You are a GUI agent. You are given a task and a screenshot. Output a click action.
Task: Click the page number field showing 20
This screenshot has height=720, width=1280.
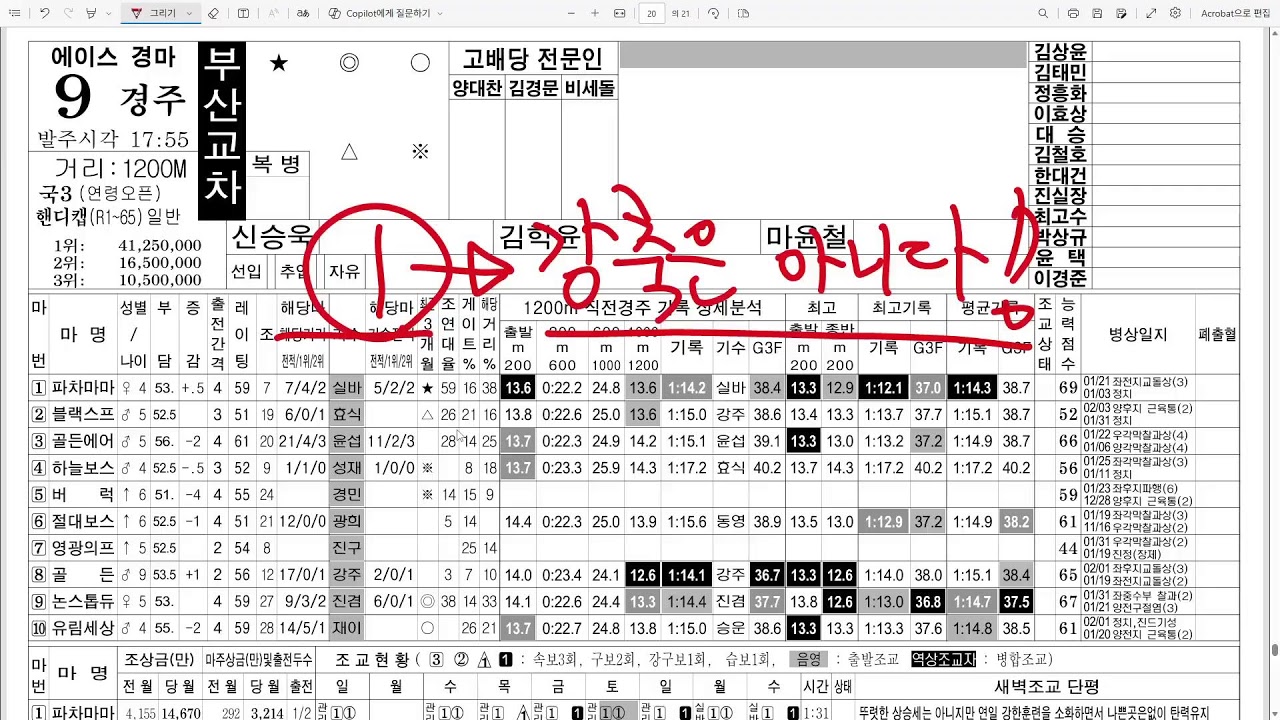coord(652,13)
